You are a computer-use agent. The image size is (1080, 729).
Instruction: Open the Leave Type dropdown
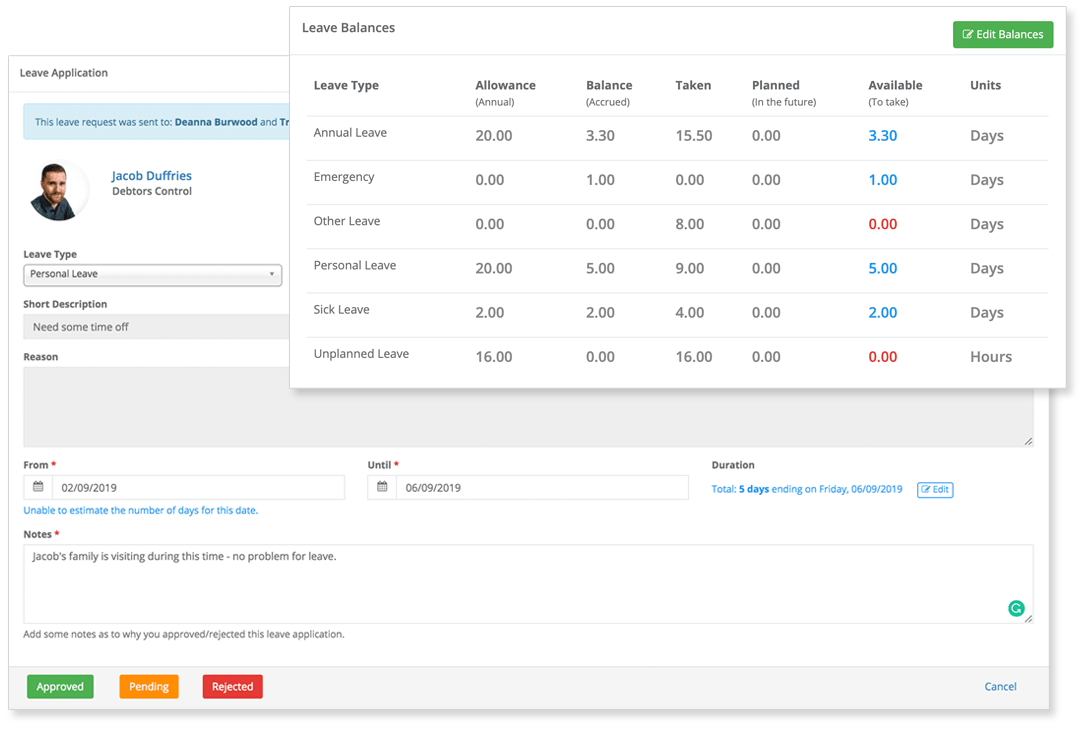click(152, 274)
